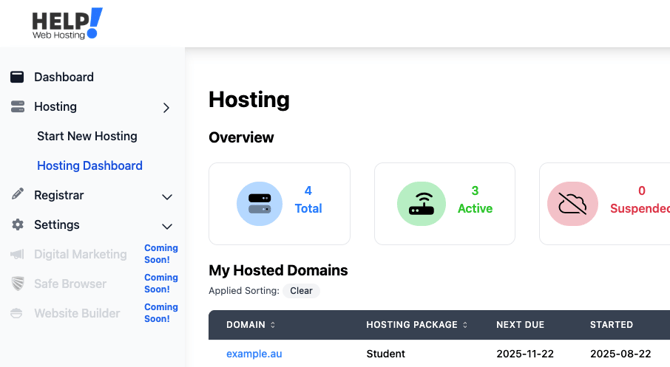Click the 3 Active overview card
The width and height of the screenshot is (670, 367).
coord(445,203)
